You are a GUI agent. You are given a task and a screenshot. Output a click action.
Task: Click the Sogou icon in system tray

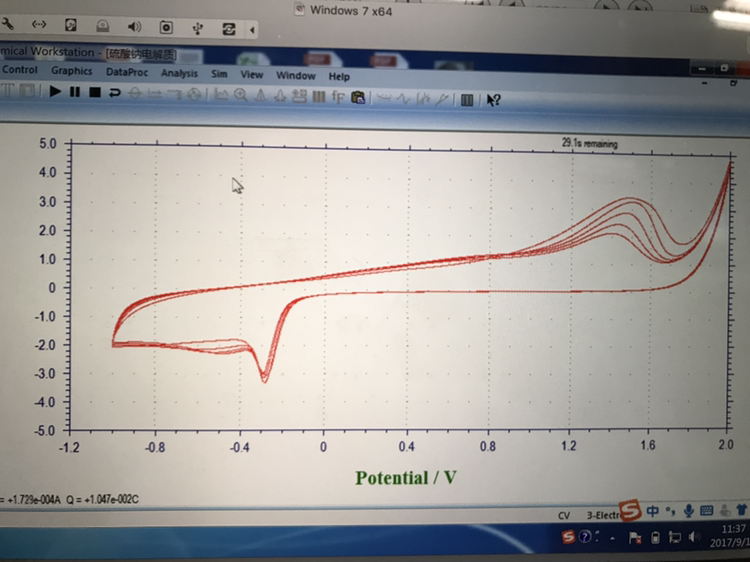coord(568,536)
